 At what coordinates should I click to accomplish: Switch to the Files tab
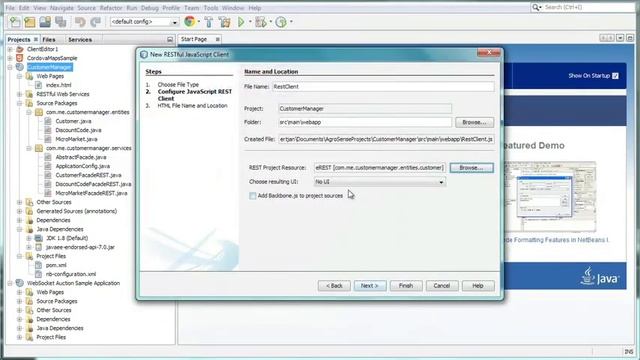(x=49, y=40)
